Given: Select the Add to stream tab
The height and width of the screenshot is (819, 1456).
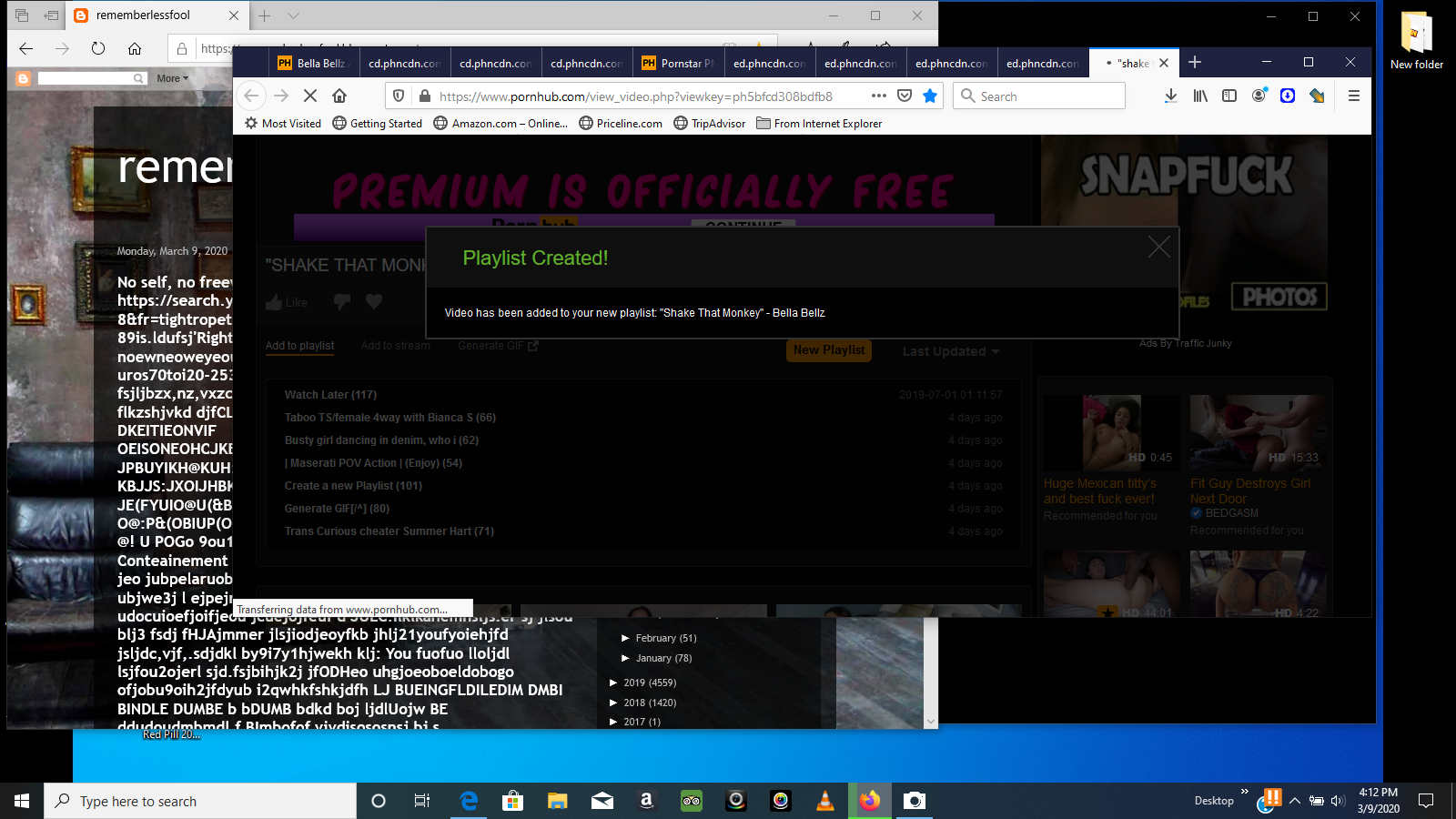Looking at the screenshot, I should (396, 346).
